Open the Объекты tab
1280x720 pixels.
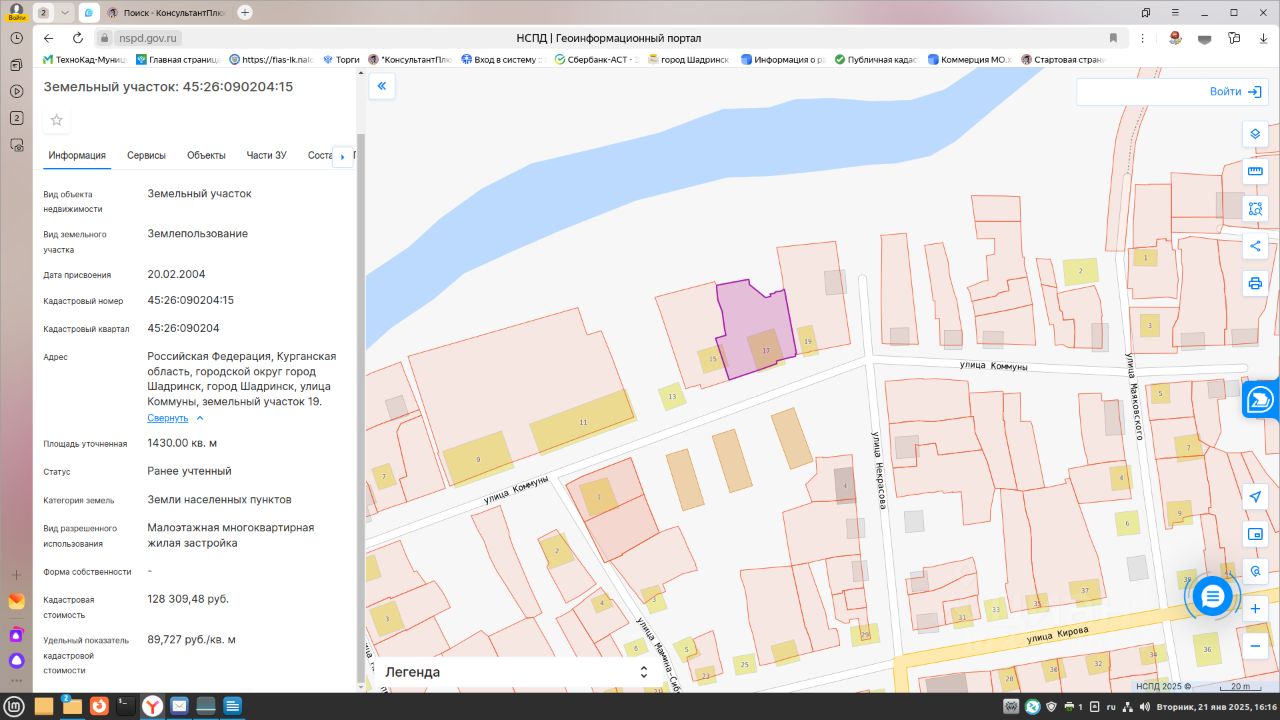[206, 155]
